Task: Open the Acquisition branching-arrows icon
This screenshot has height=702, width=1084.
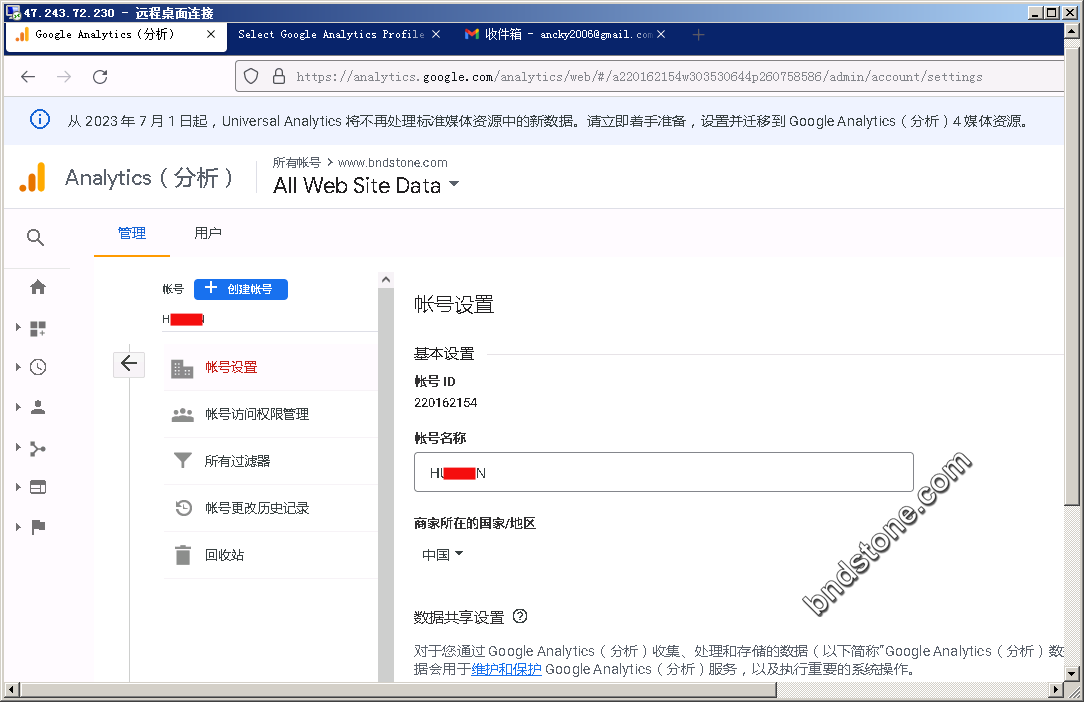Action: pos(38,448)
